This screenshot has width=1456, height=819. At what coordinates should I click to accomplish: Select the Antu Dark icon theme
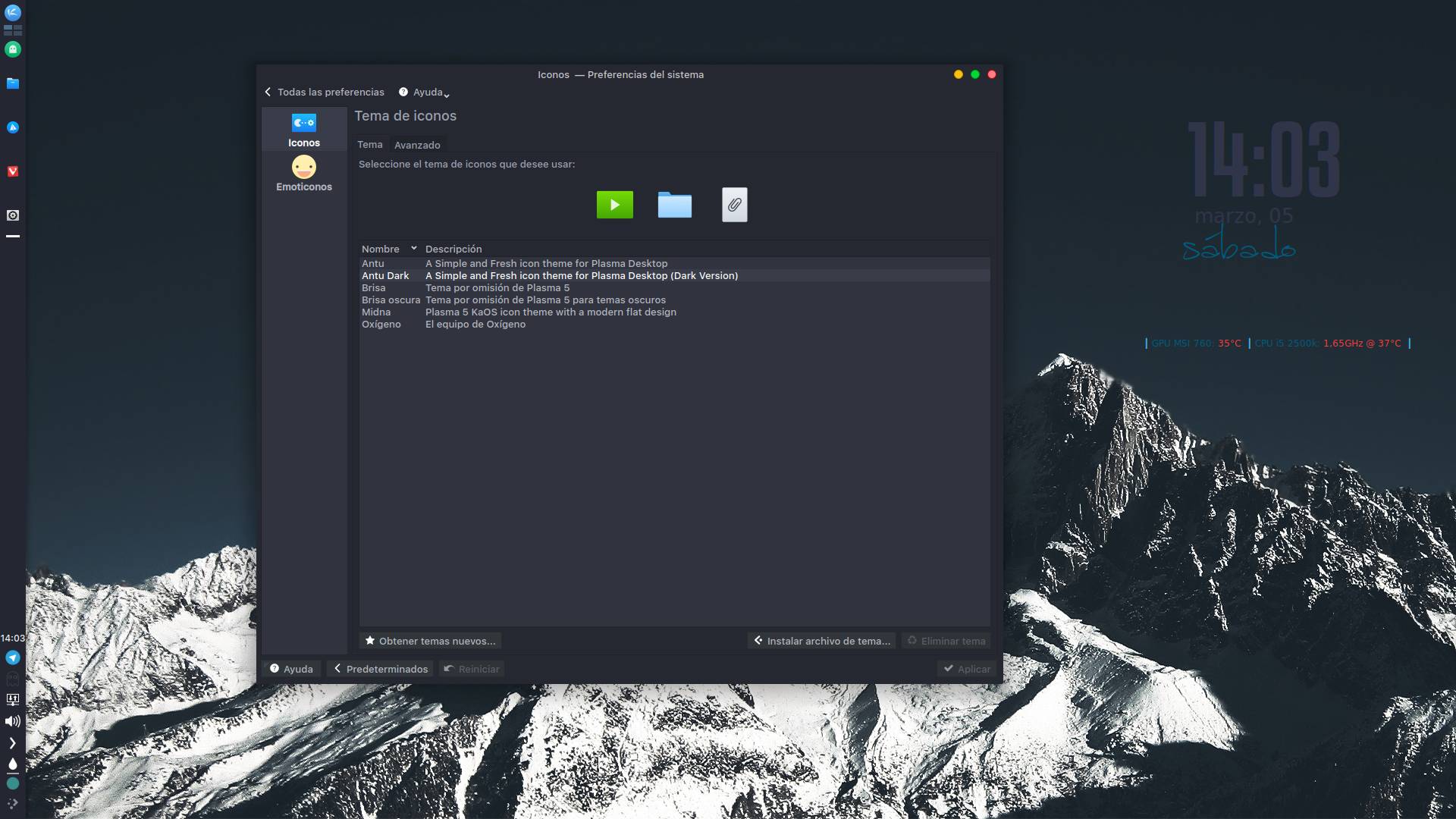pos(531,275)
